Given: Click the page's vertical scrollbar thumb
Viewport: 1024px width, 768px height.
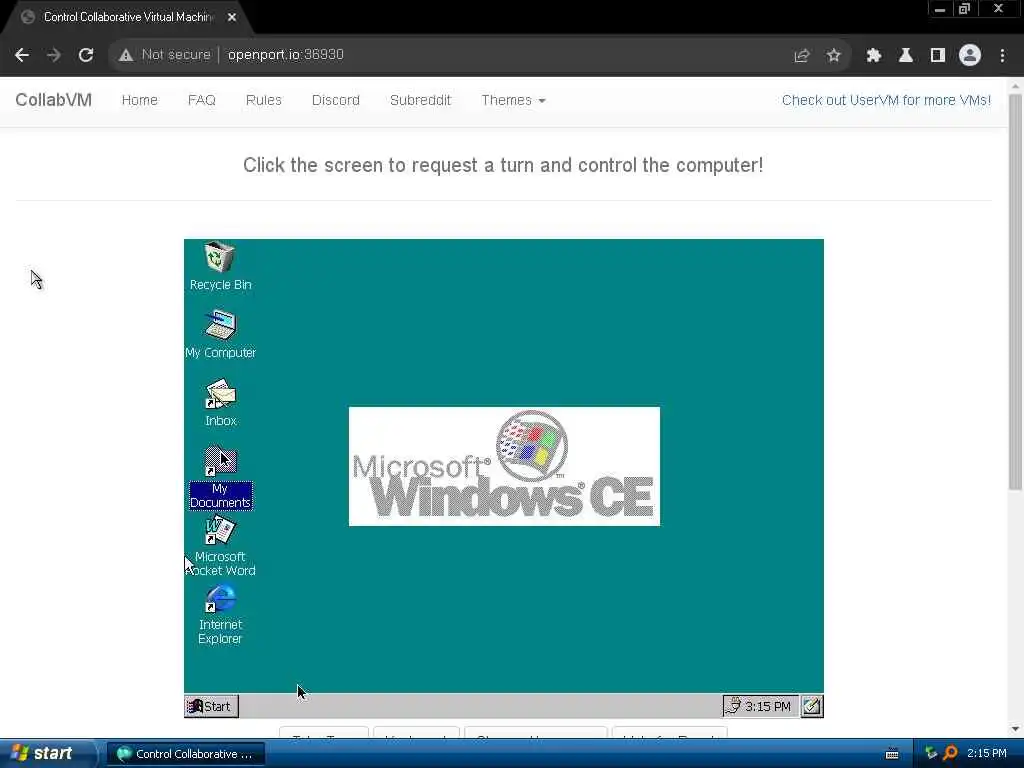Looking at the screenshot, I should tap(1015, 292).
